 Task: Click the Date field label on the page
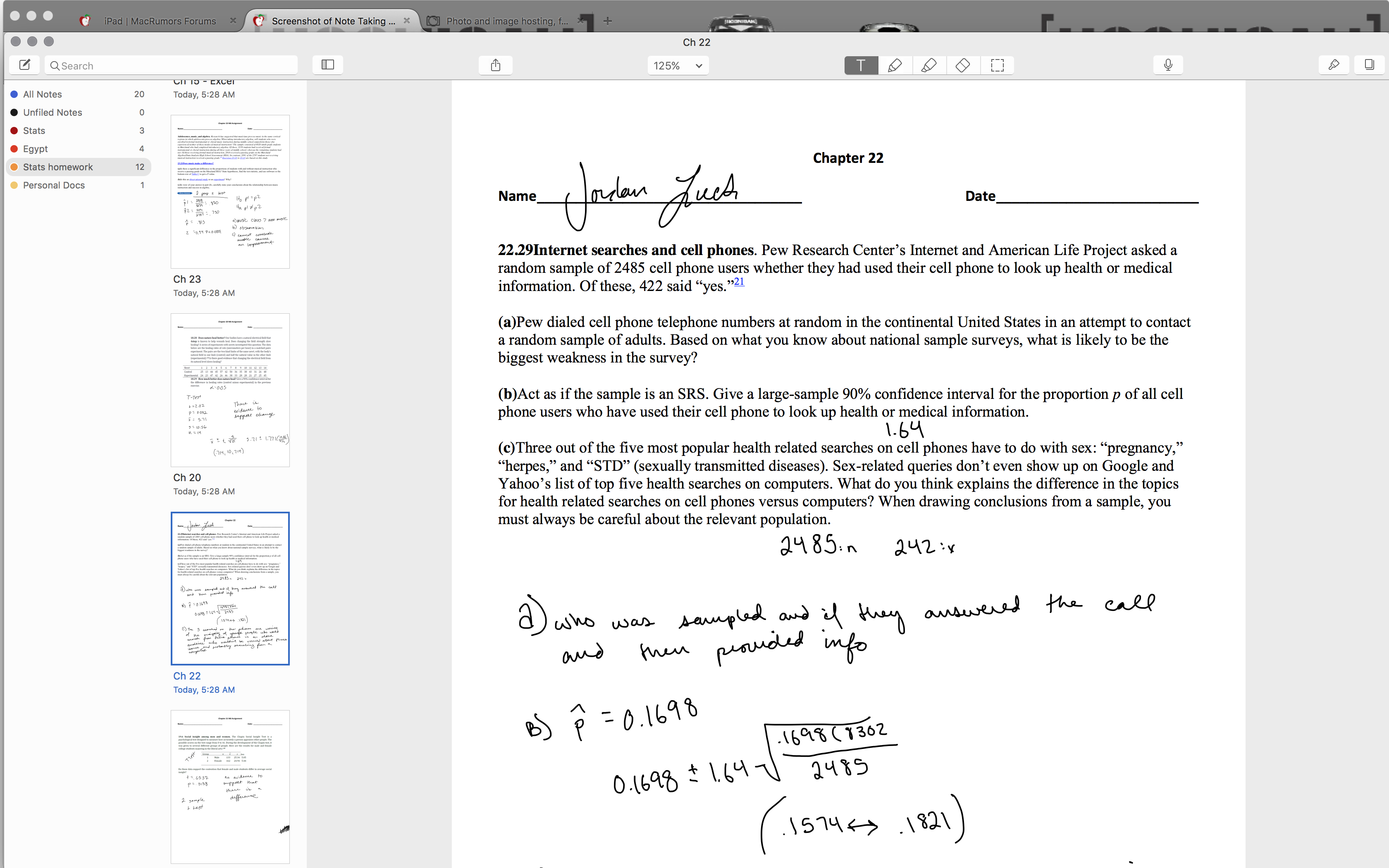[x=980, y=196]
